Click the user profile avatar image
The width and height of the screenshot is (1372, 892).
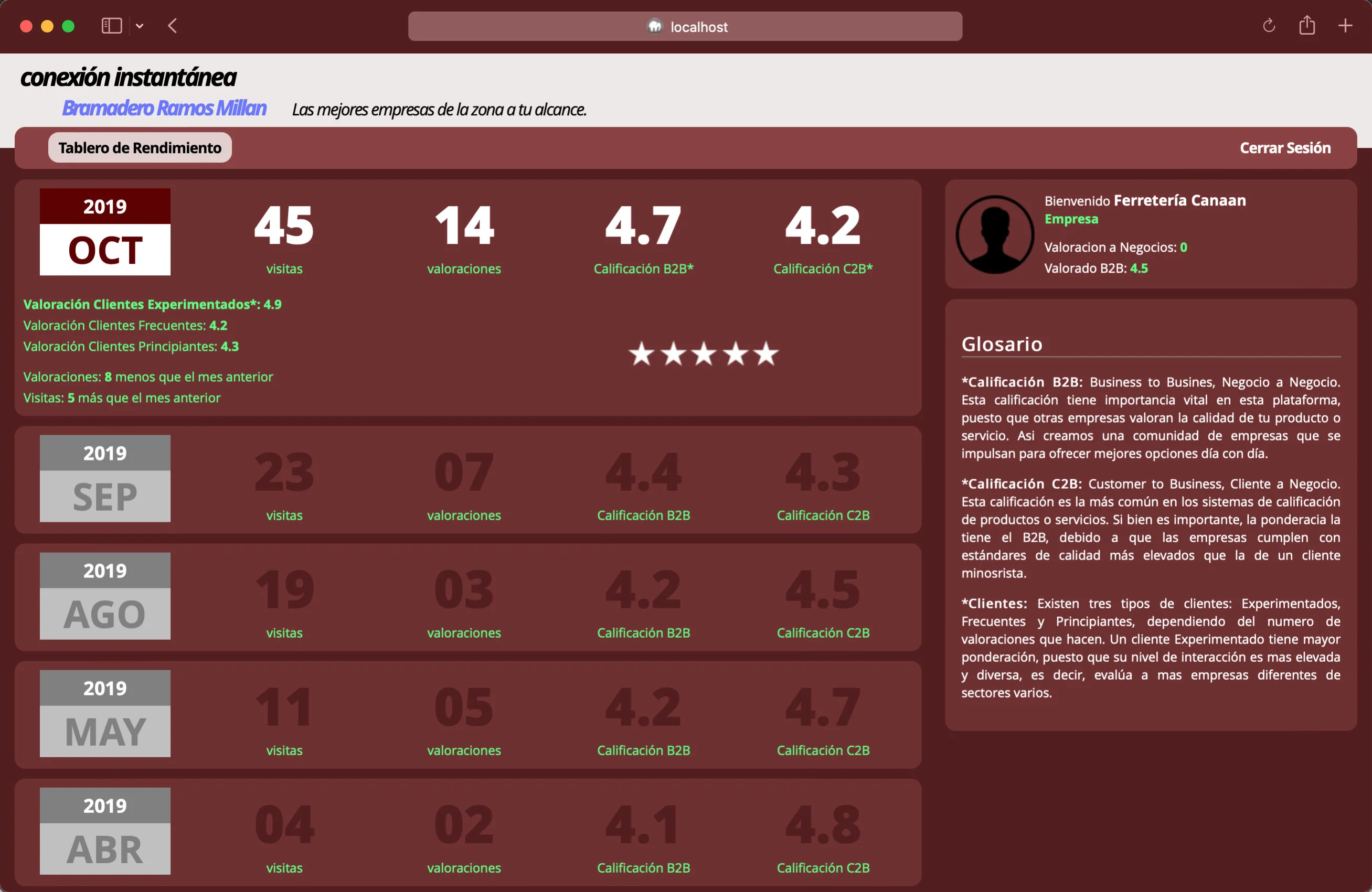994,234
